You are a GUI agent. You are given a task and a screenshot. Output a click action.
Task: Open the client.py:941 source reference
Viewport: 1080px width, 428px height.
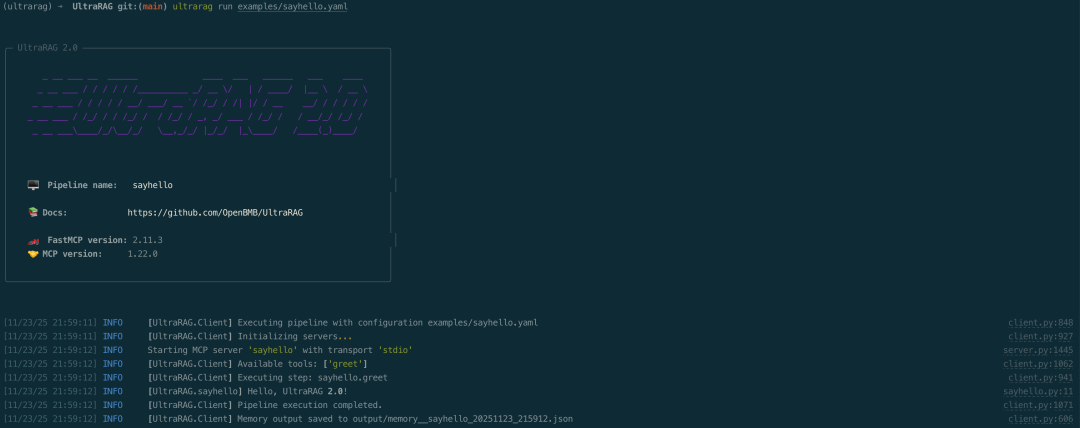pos(1040,378)
